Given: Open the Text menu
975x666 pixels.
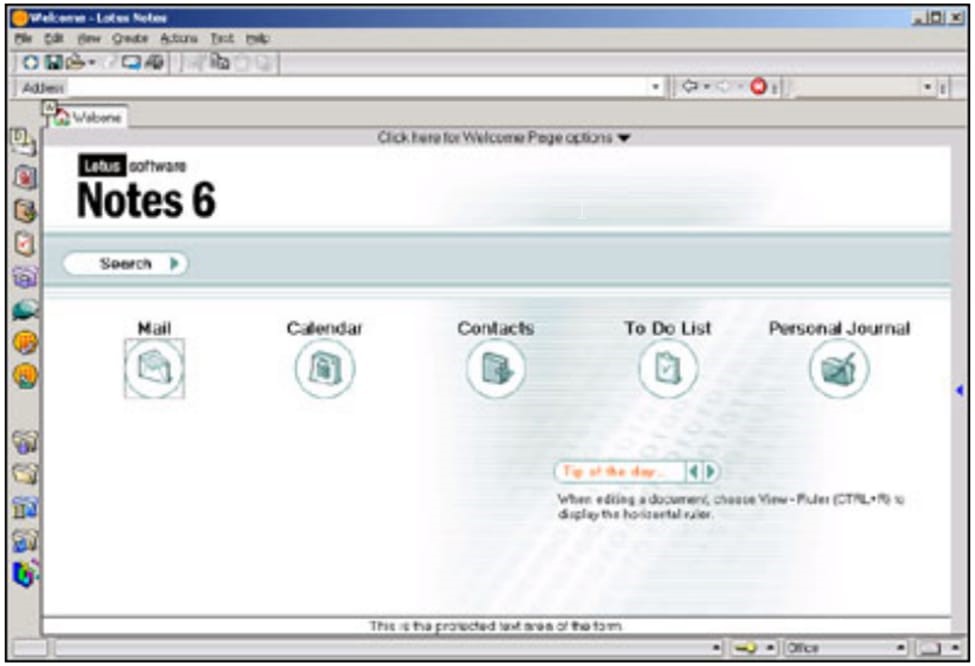Looking at the screenshot, I should 221,39.
